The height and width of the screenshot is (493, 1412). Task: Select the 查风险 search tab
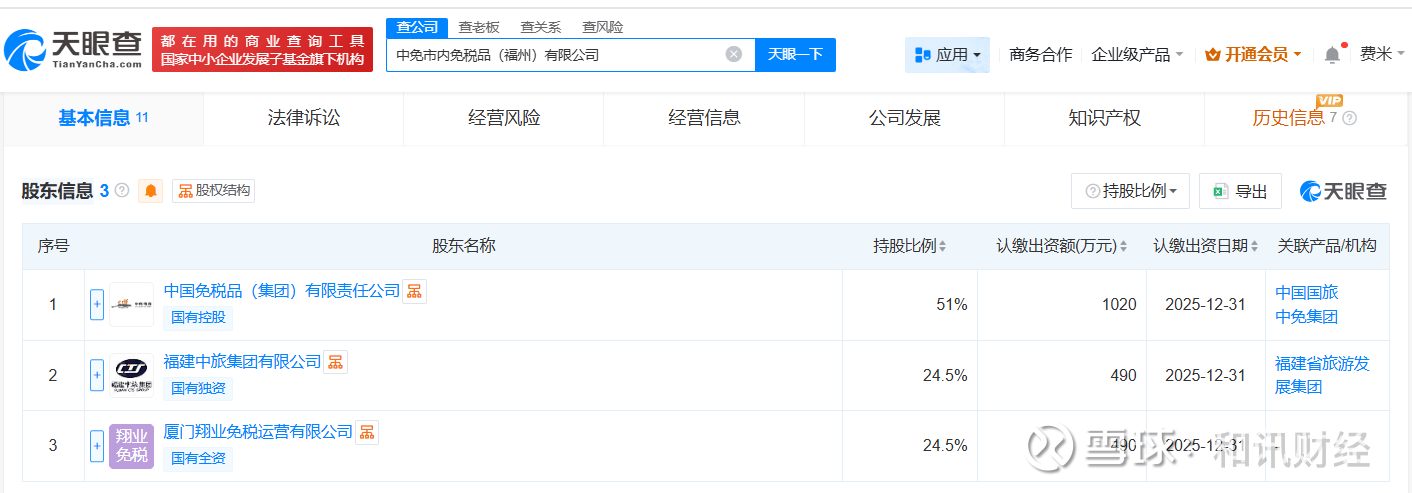602,27
